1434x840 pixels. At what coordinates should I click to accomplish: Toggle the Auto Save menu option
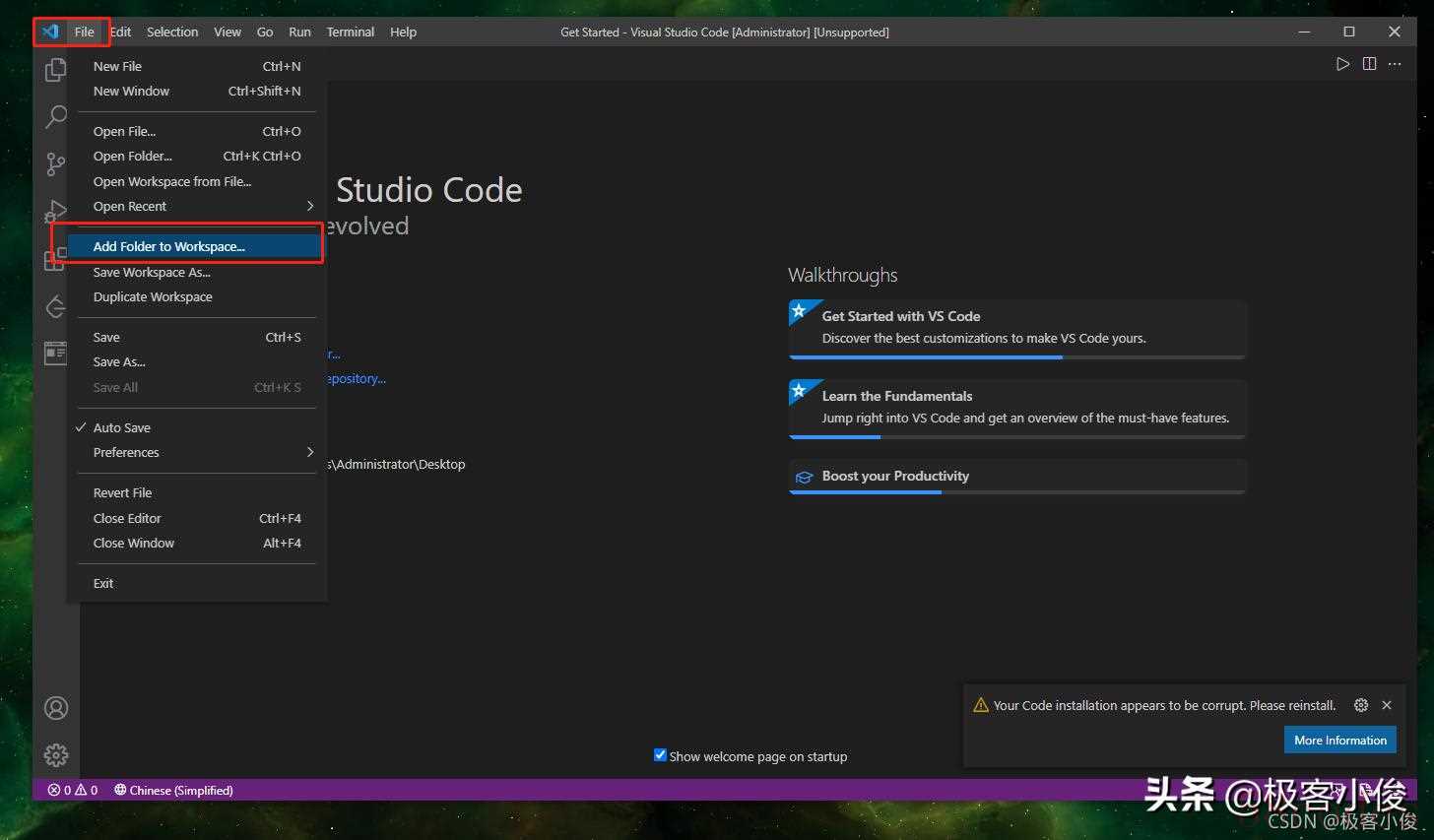click(197, 427)
